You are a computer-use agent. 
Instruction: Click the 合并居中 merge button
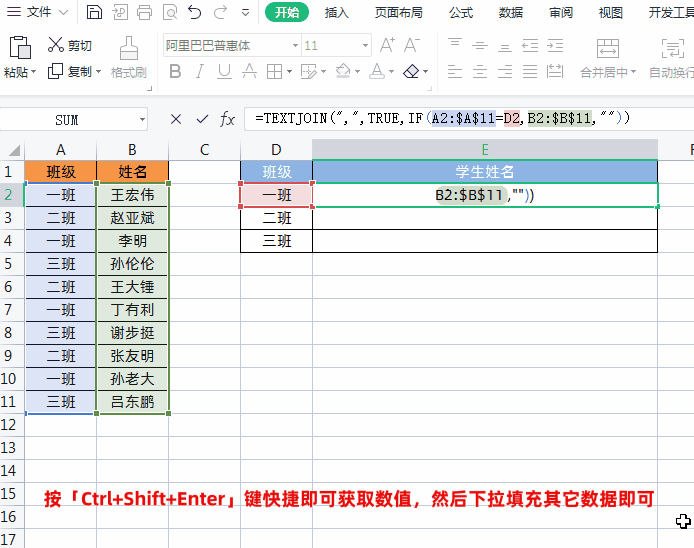(608, 58)
